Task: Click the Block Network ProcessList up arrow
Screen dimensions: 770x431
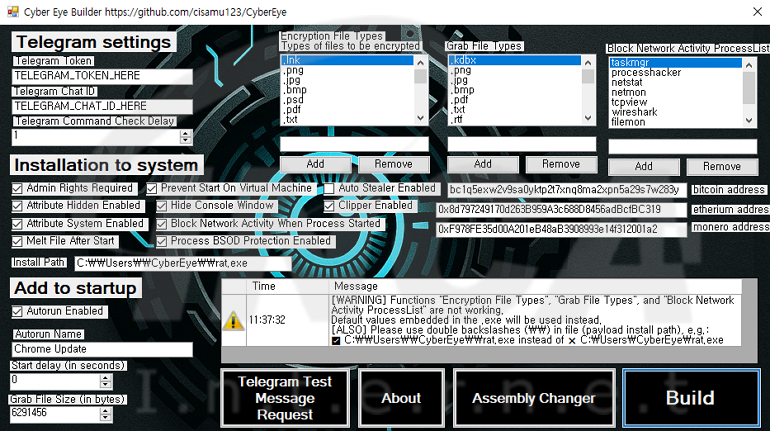Action: 748,65
